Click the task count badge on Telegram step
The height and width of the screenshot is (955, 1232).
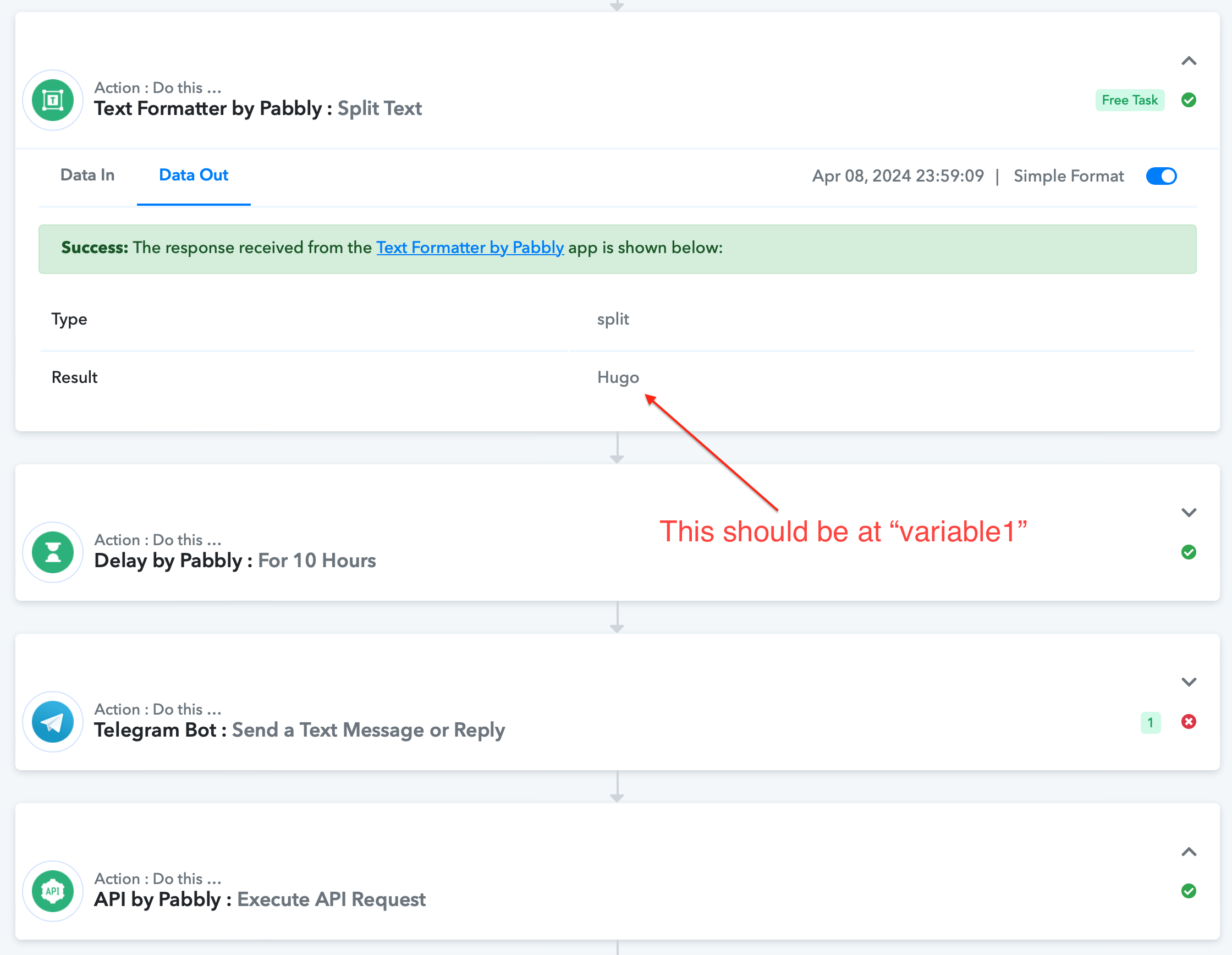point(1150,723)
